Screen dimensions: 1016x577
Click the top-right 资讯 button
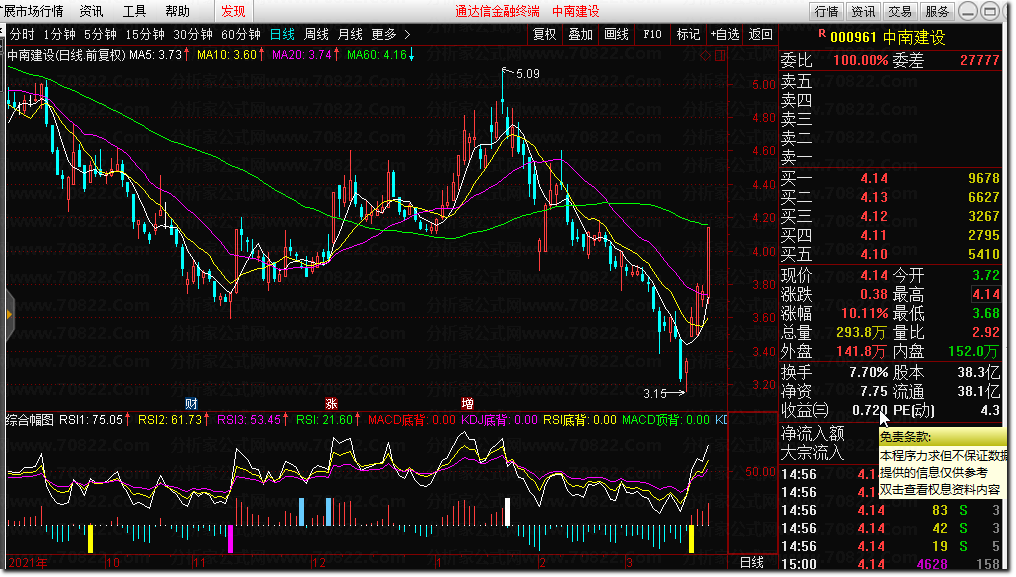pyautogui.click(x=863, y=11)
